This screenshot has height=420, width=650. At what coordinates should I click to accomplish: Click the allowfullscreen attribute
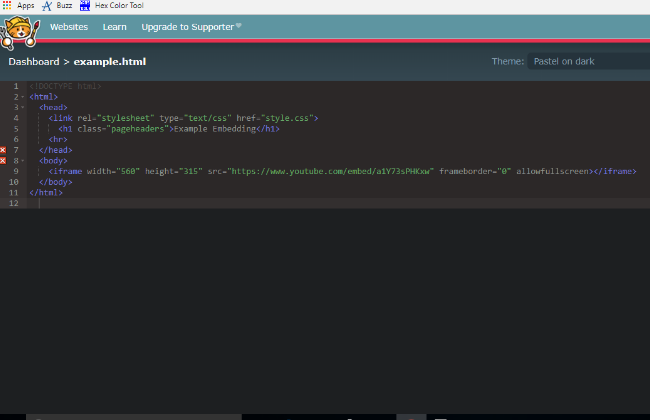coord(553,171)
